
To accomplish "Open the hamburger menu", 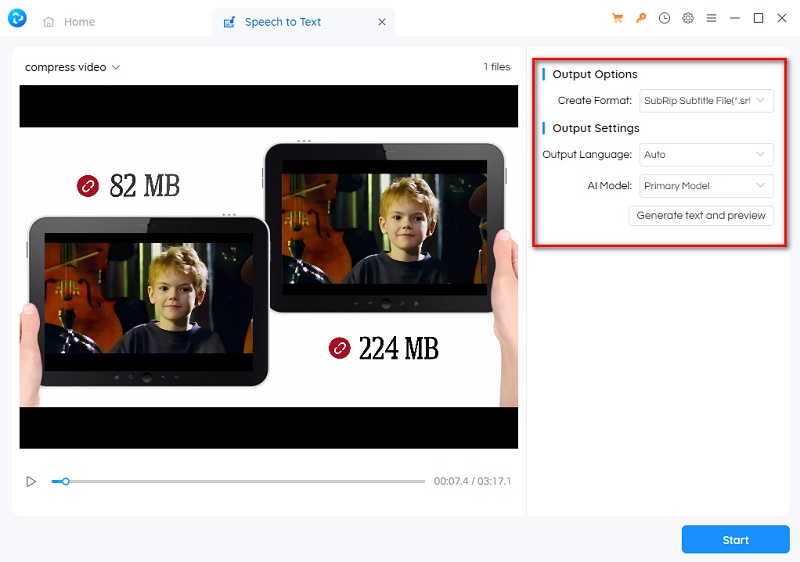I will (x=711, y=18).
